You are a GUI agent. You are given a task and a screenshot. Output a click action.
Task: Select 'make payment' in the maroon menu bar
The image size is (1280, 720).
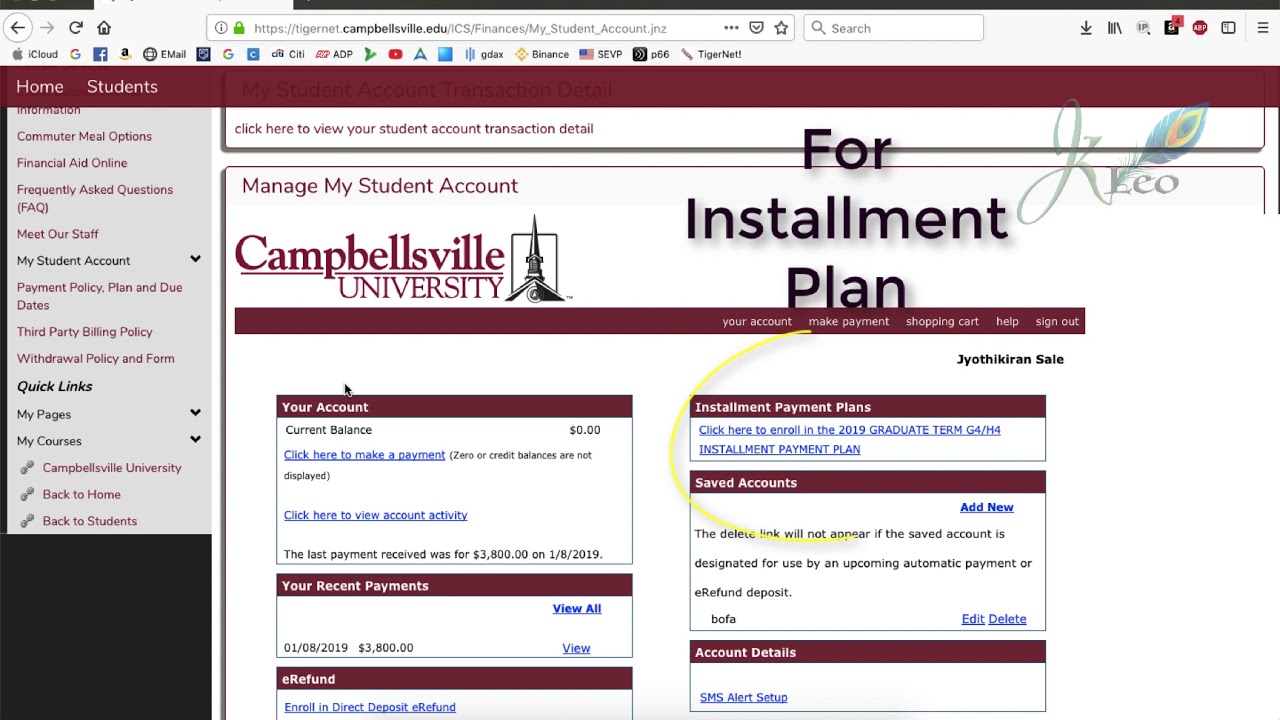849,321
